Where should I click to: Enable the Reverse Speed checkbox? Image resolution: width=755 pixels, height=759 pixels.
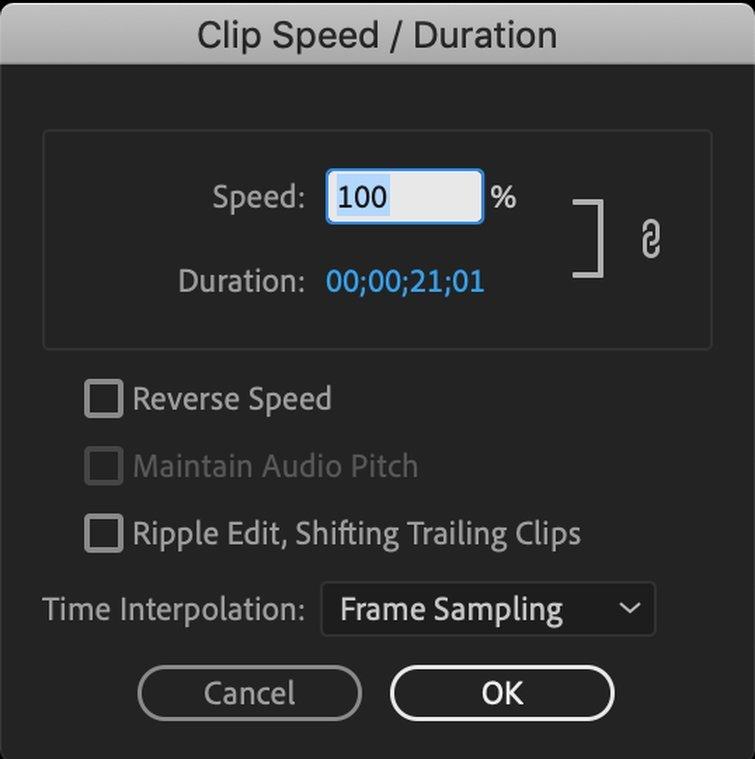click(x=104, y=398)
